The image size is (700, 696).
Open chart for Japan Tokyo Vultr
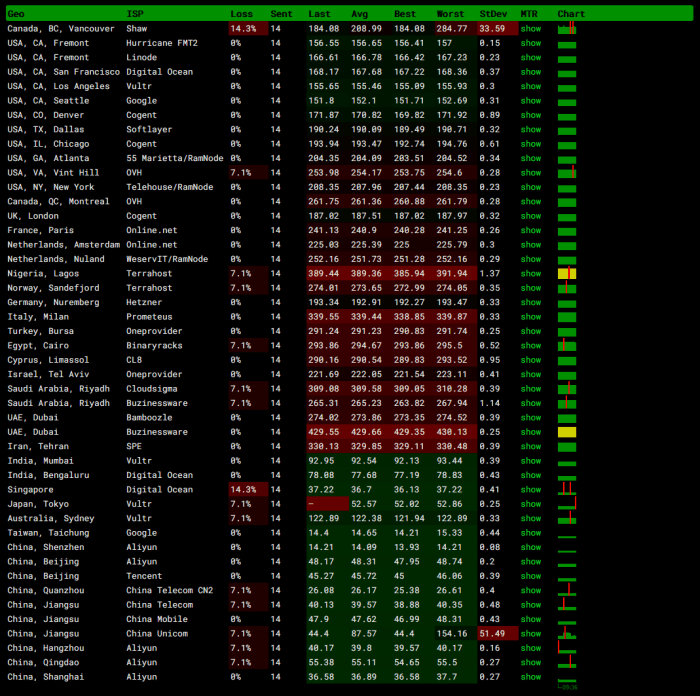(567, 503)
